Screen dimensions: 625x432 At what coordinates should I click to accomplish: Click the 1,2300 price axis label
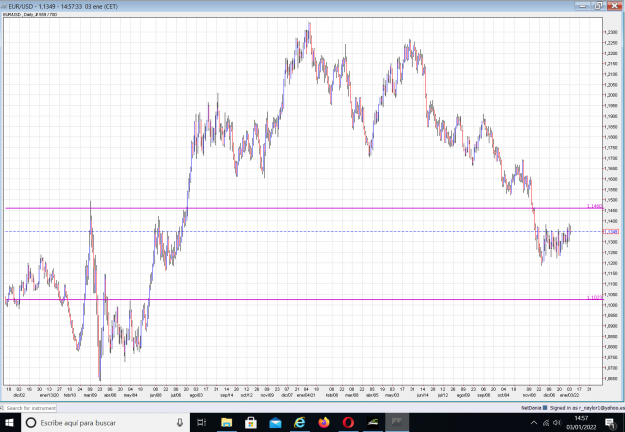(x=610, y=32)
